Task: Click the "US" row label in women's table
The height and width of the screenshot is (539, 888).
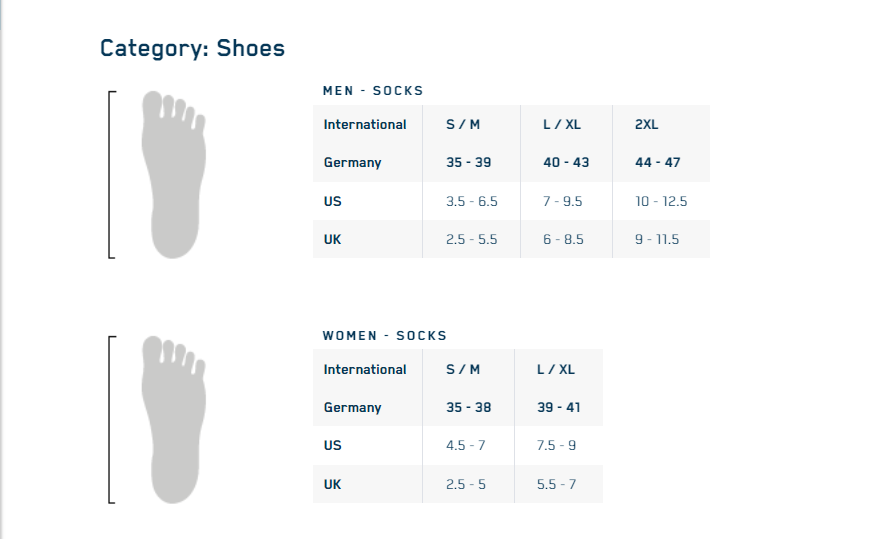Action: click(x=333, y=446)
